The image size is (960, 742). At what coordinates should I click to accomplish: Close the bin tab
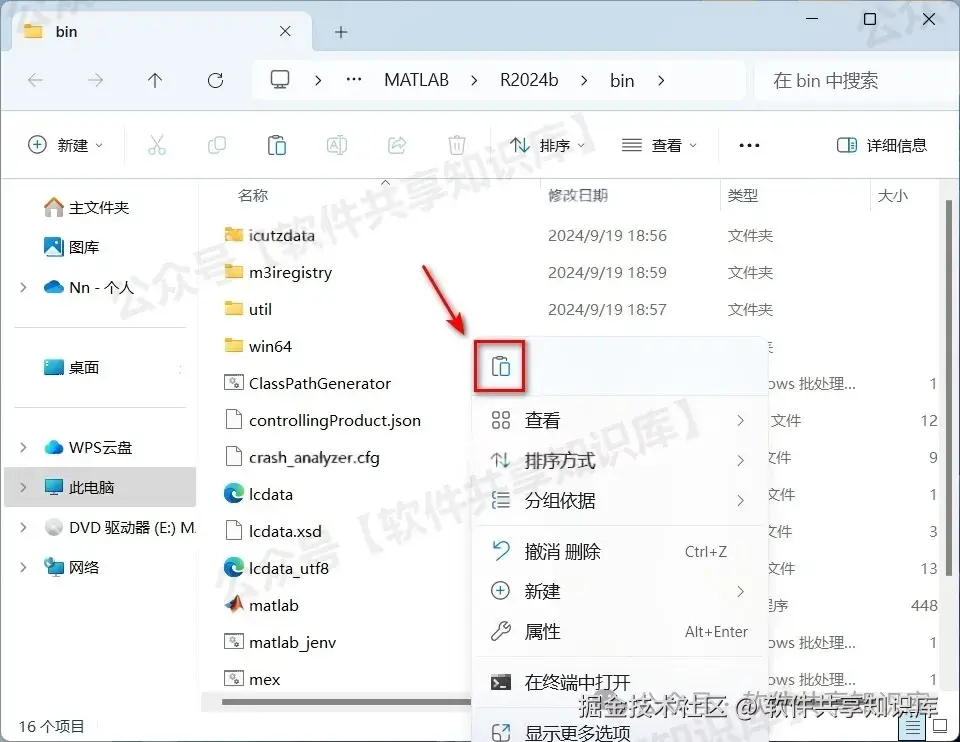pos(285,31)
